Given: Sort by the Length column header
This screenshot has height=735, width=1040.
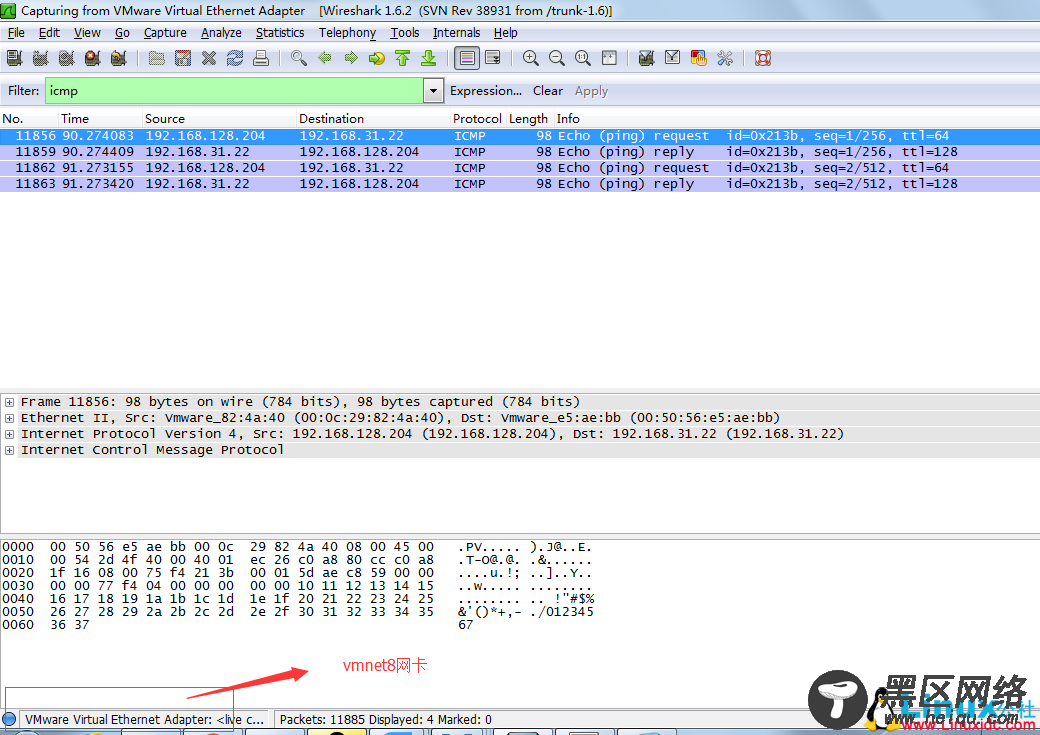Looking at the screenshot, I should coord(529,119).
